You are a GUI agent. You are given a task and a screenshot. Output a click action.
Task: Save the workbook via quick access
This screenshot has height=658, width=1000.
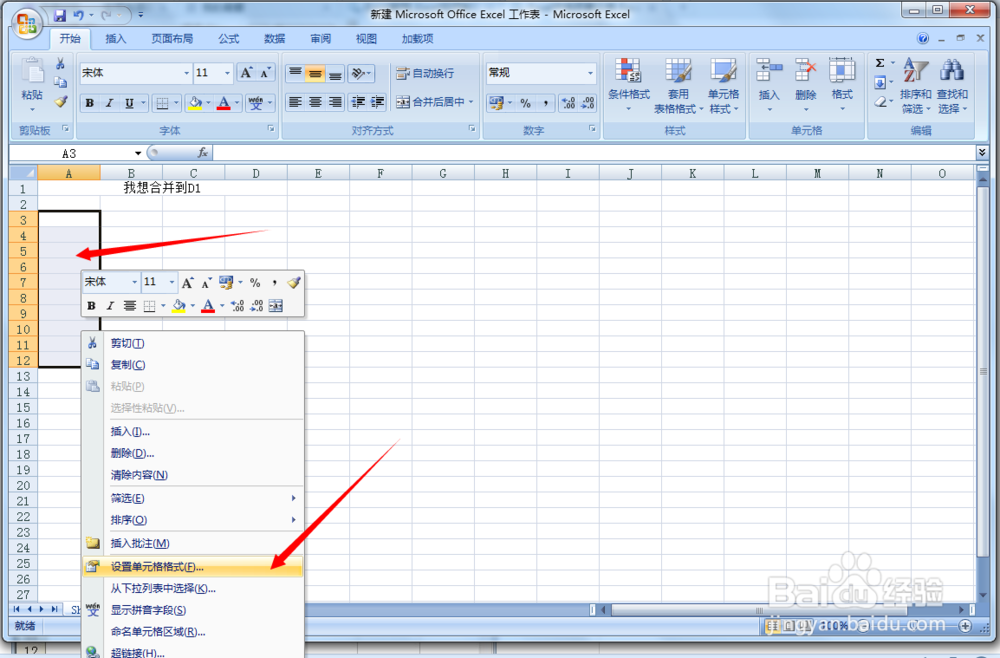(60, 15)
